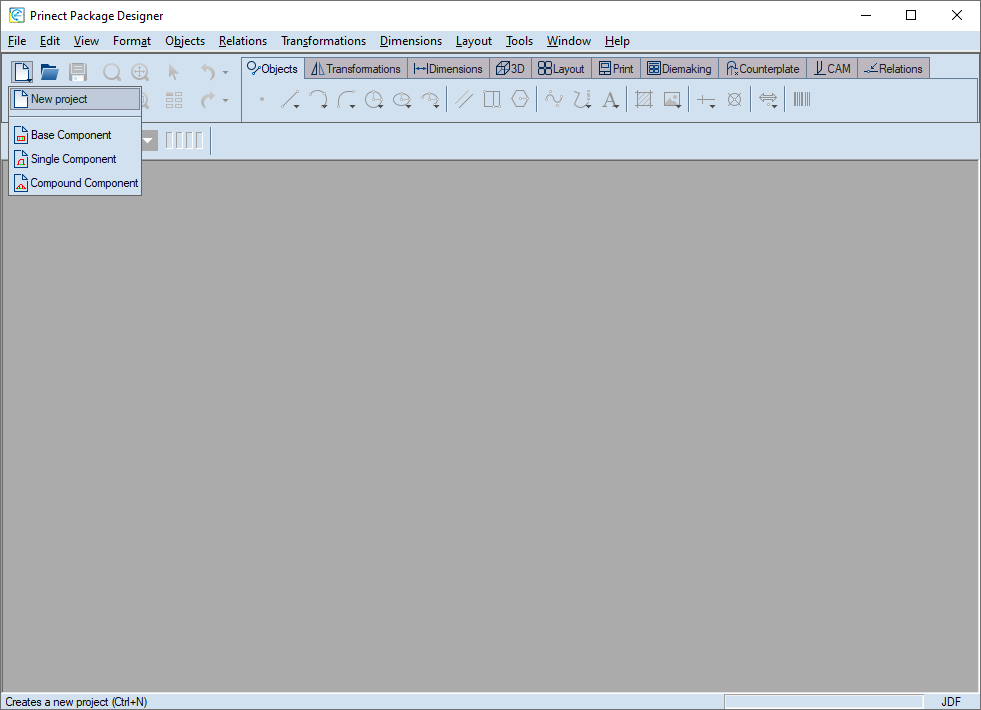Click the four-column bars icon

[x=184, y=140]
